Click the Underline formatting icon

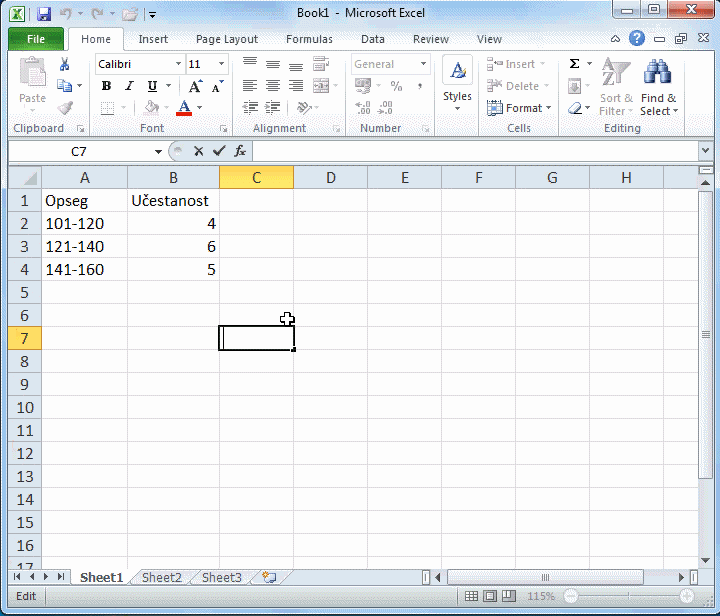(x=152, y=86)
